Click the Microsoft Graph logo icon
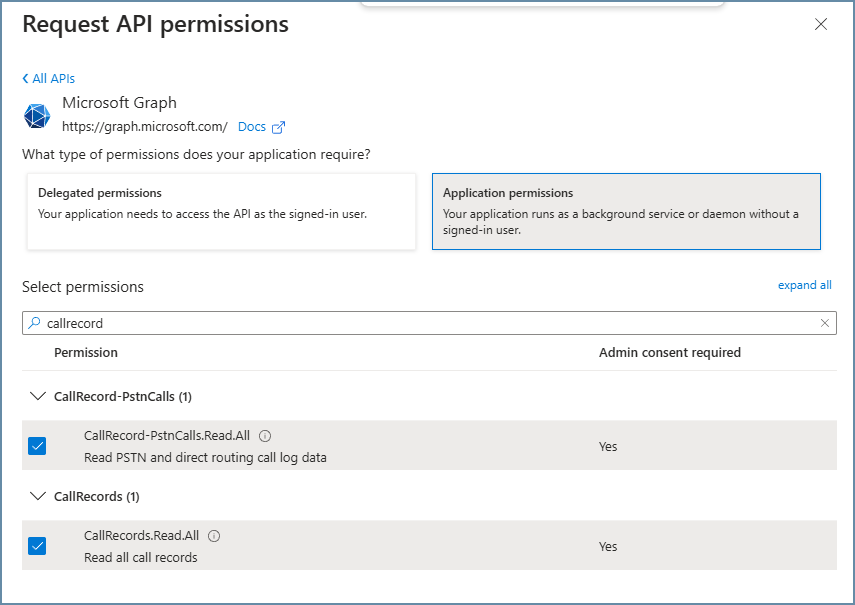The width and height of the screenshot is (855, 605). pos(37,115)
